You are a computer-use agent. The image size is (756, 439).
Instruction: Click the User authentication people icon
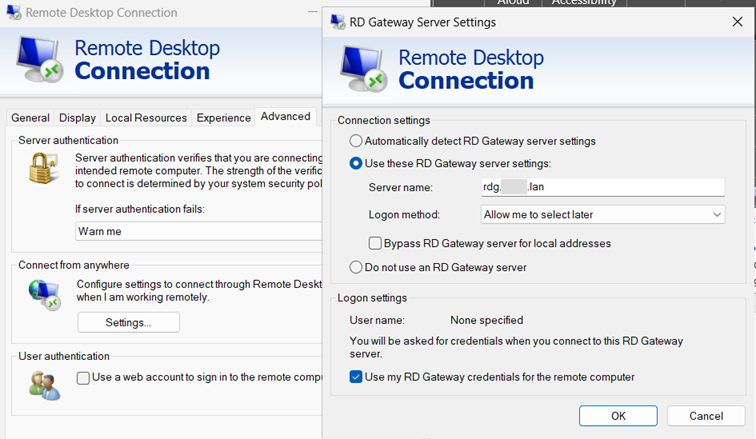pos(44,386)
